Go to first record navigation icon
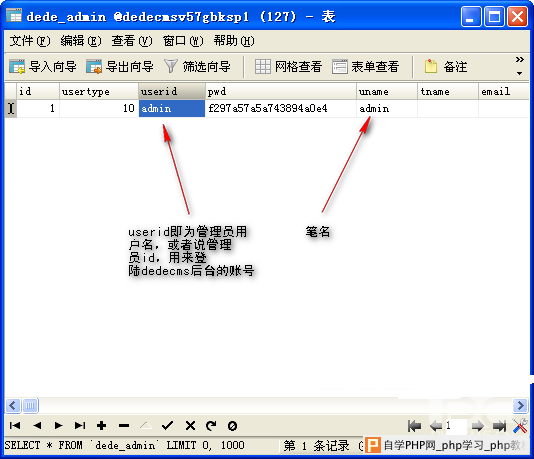This screenshot has height=459, width=534. coord(15,426)
